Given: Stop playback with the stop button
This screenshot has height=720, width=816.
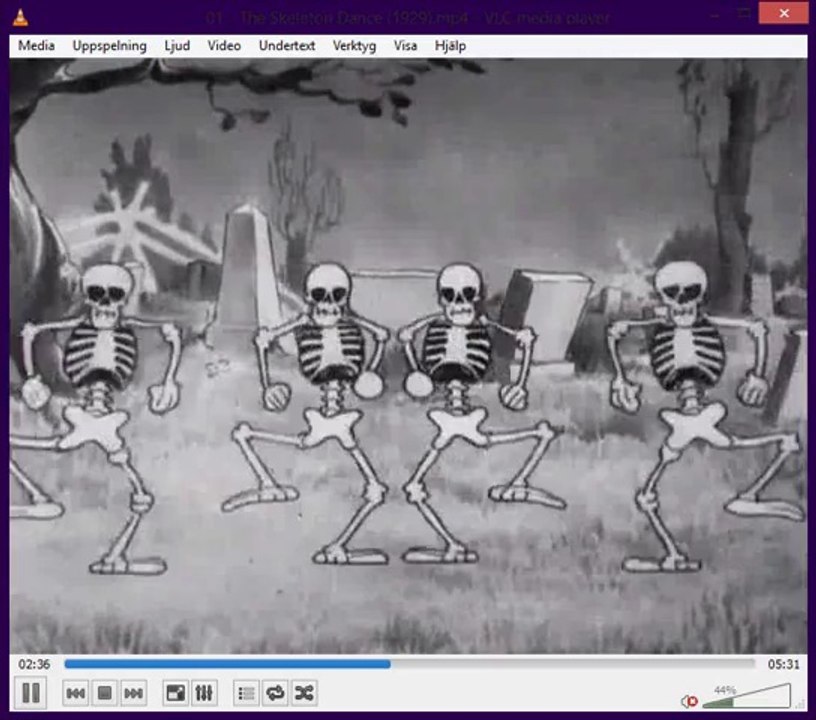Looking at the screenshot, I should (105, 693).
